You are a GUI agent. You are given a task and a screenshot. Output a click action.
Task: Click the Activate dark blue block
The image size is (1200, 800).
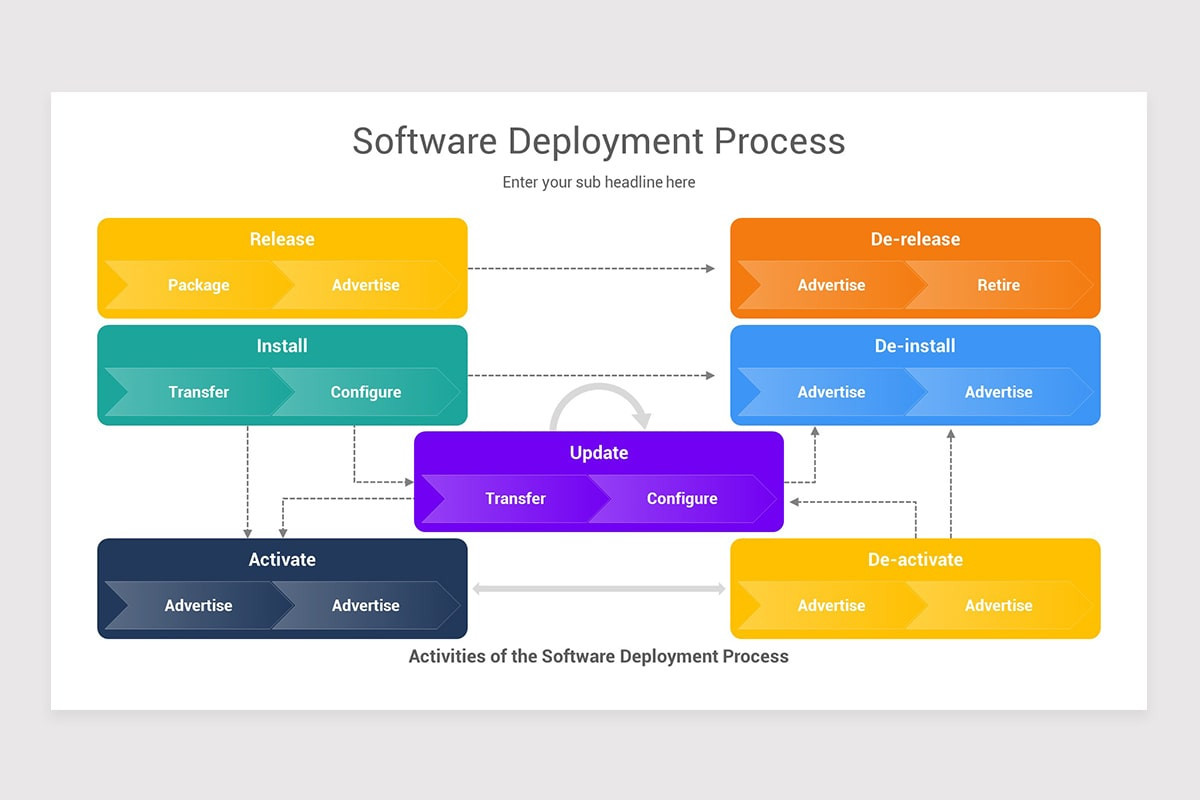coord(282,560)
